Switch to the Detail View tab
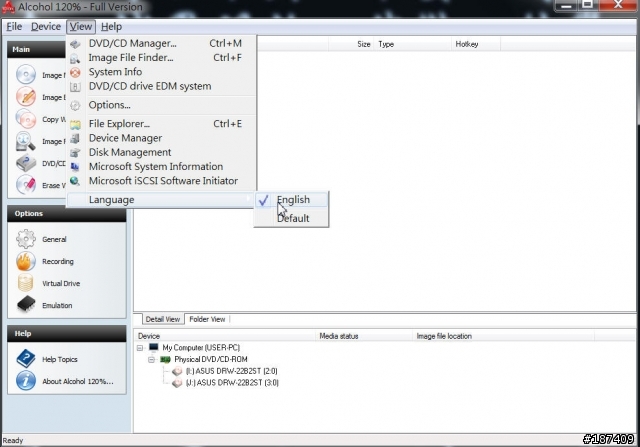This screenshot has width=640, height=447. tap(163, 319)
